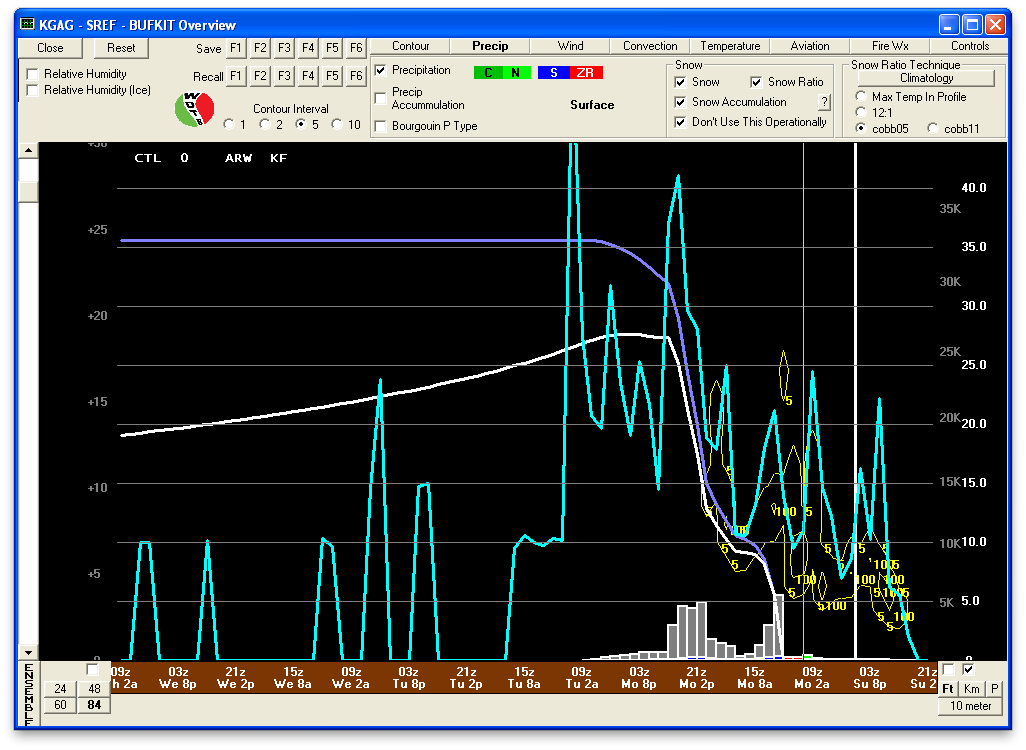Click 09z Tu 2a on time axis
The image size is (1026, 750).
click(582, 678)
